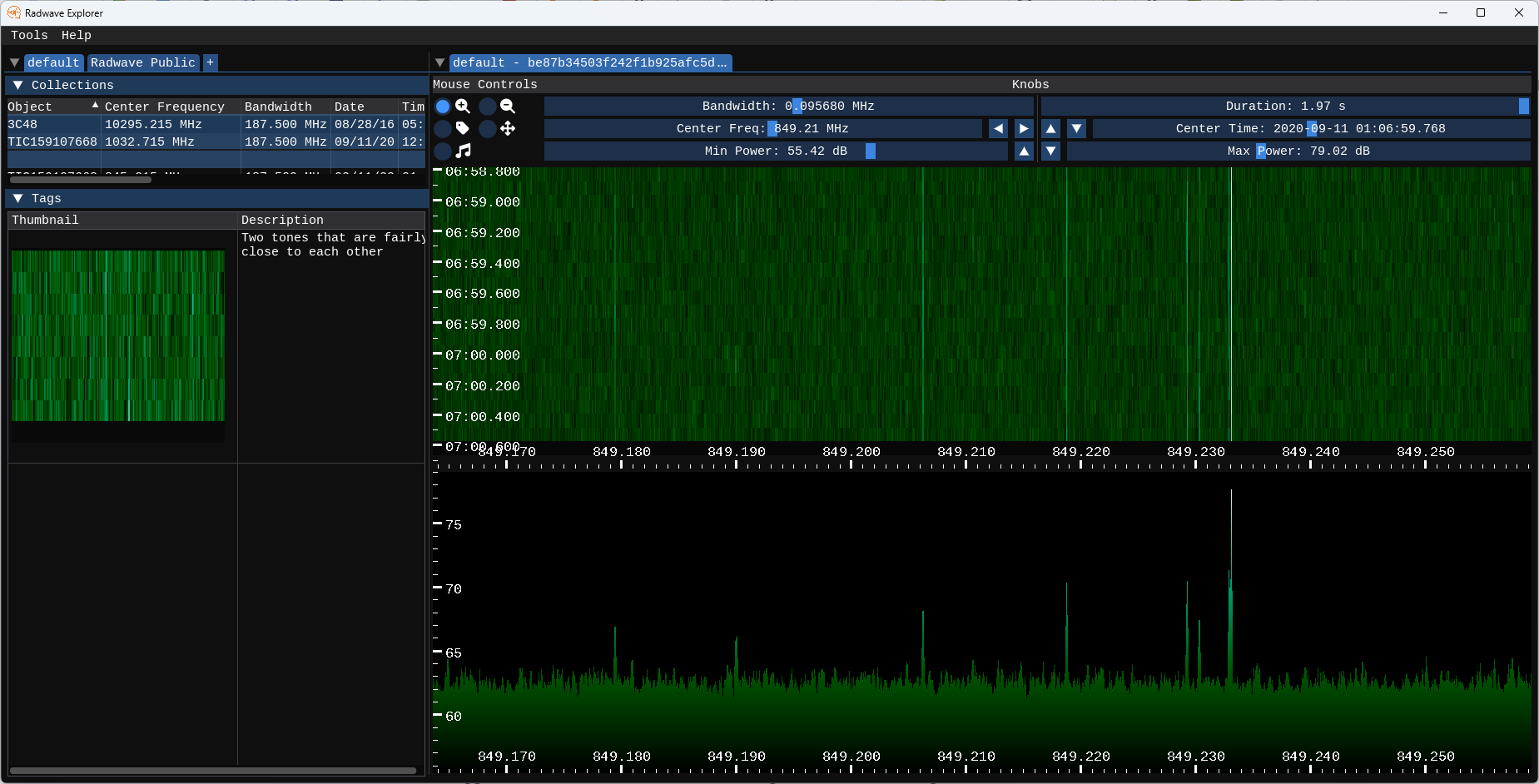Image resolution: width=1539 pixels, height=784 pixels.
Task: Shift center frequency right with arrow button
Action: point(1024,129)
